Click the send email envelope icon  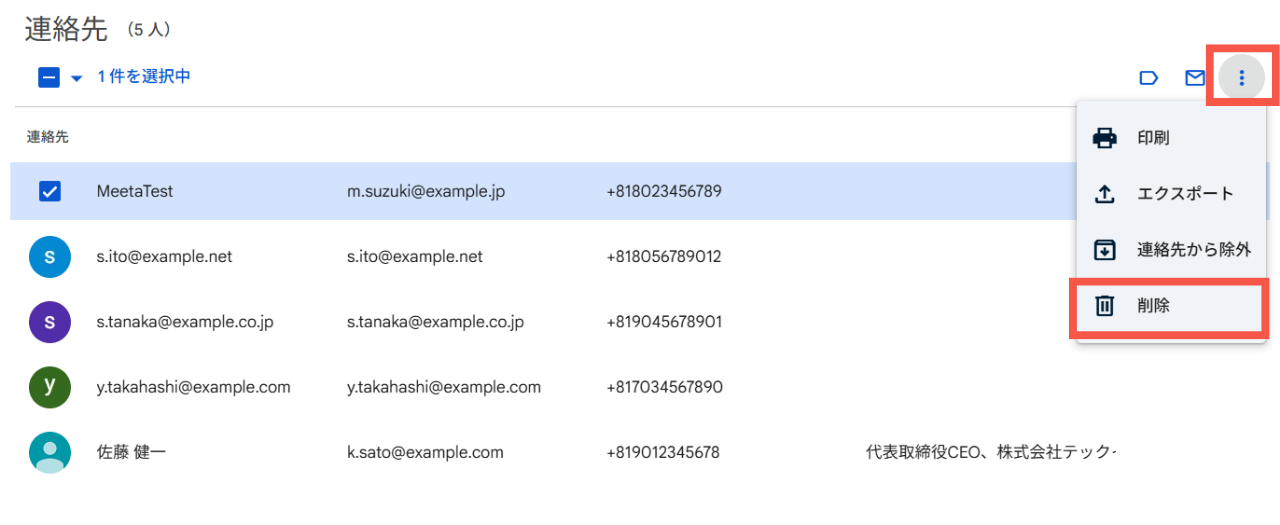(1195, 77)
